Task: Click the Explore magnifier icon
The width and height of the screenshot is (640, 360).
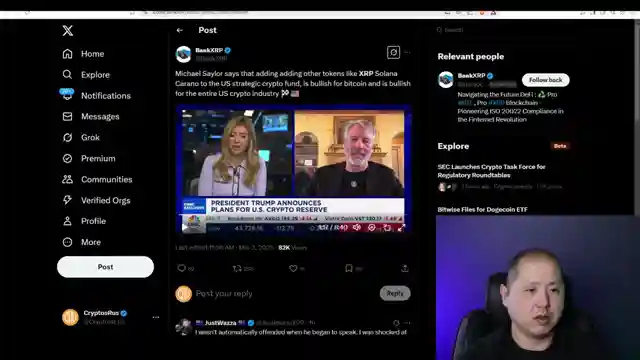Action: (67, 75)
